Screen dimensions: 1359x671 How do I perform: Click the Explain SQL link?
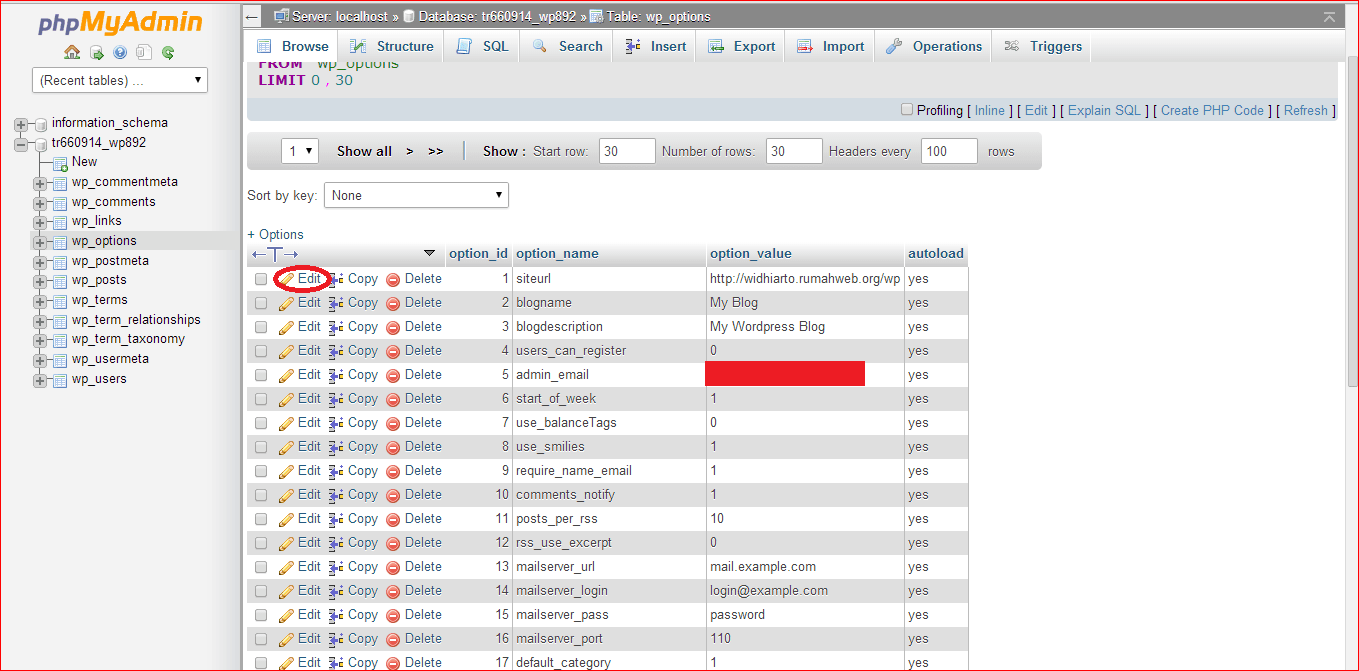pyautogui.click(x=1104, y=110)
